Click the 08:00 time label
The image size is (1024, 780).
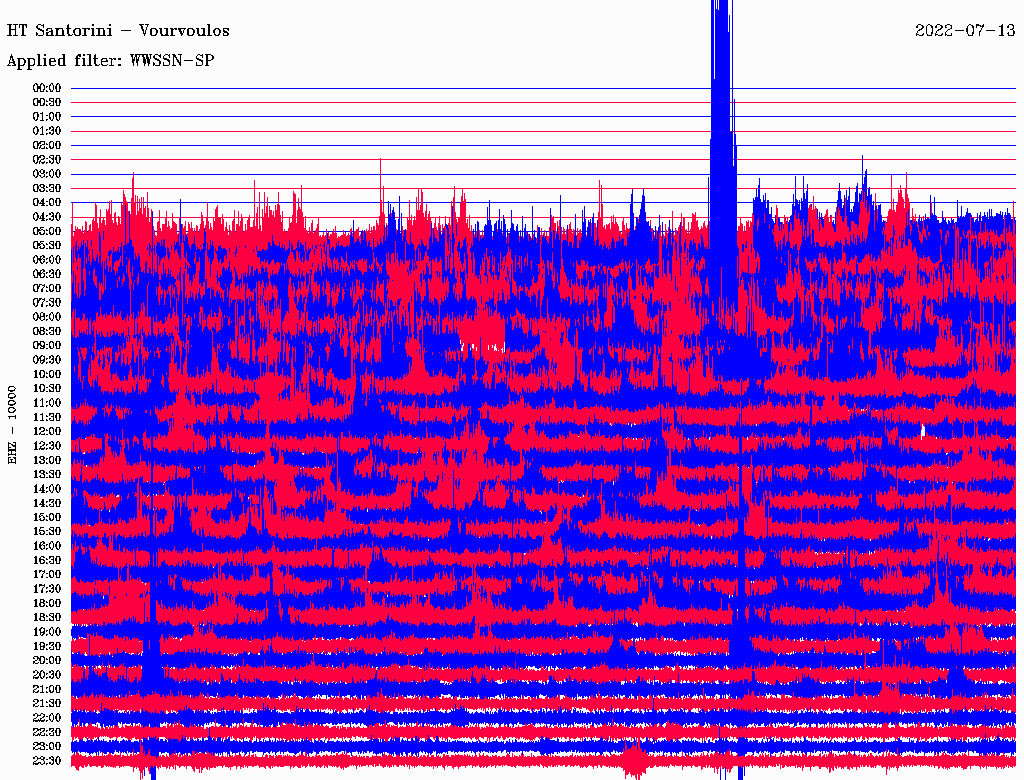47,317
